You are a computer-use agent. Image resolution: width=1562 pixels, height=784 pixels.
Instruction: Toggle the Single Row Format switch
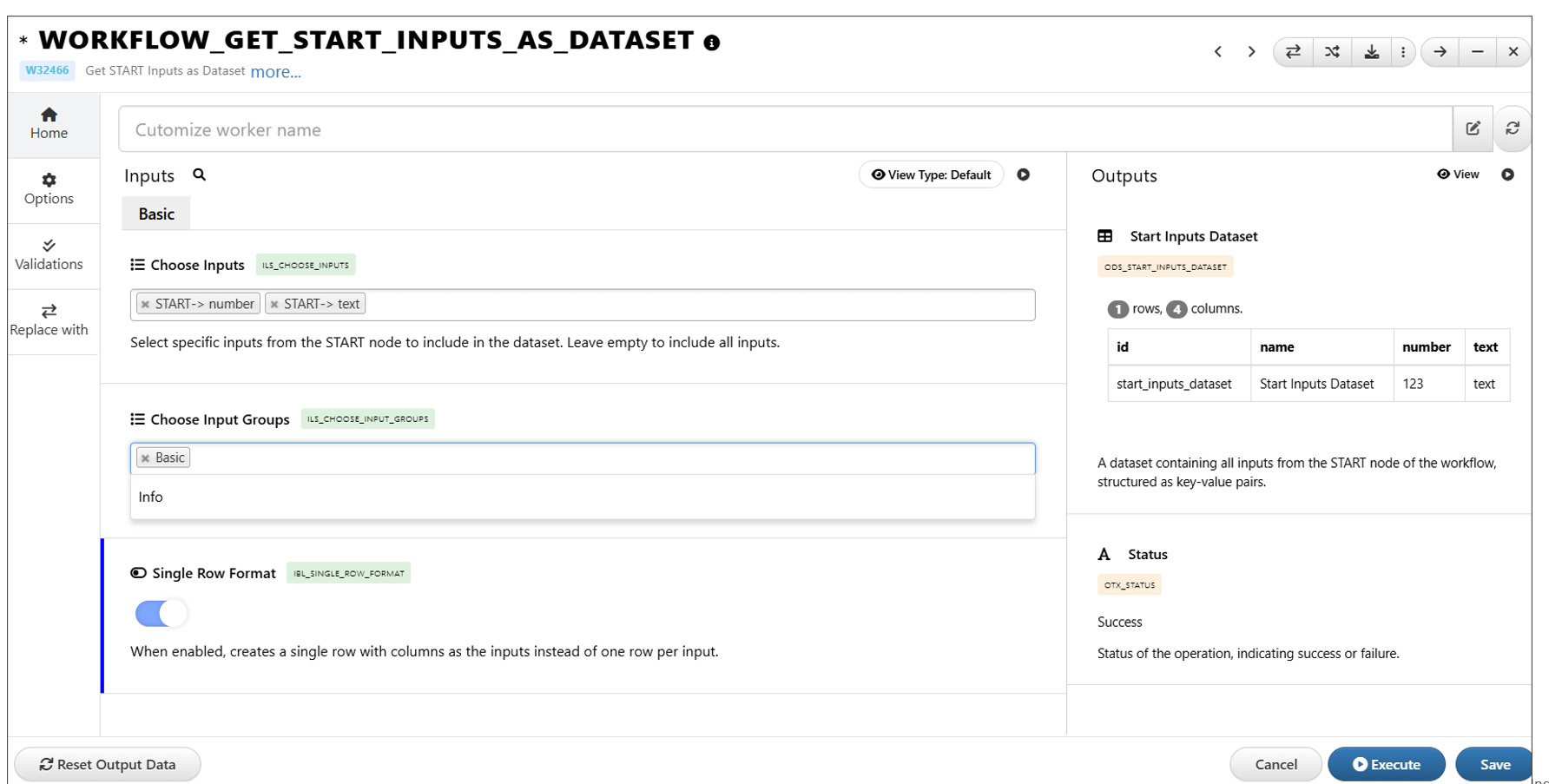pyautogui.click(x=161, y=614)
